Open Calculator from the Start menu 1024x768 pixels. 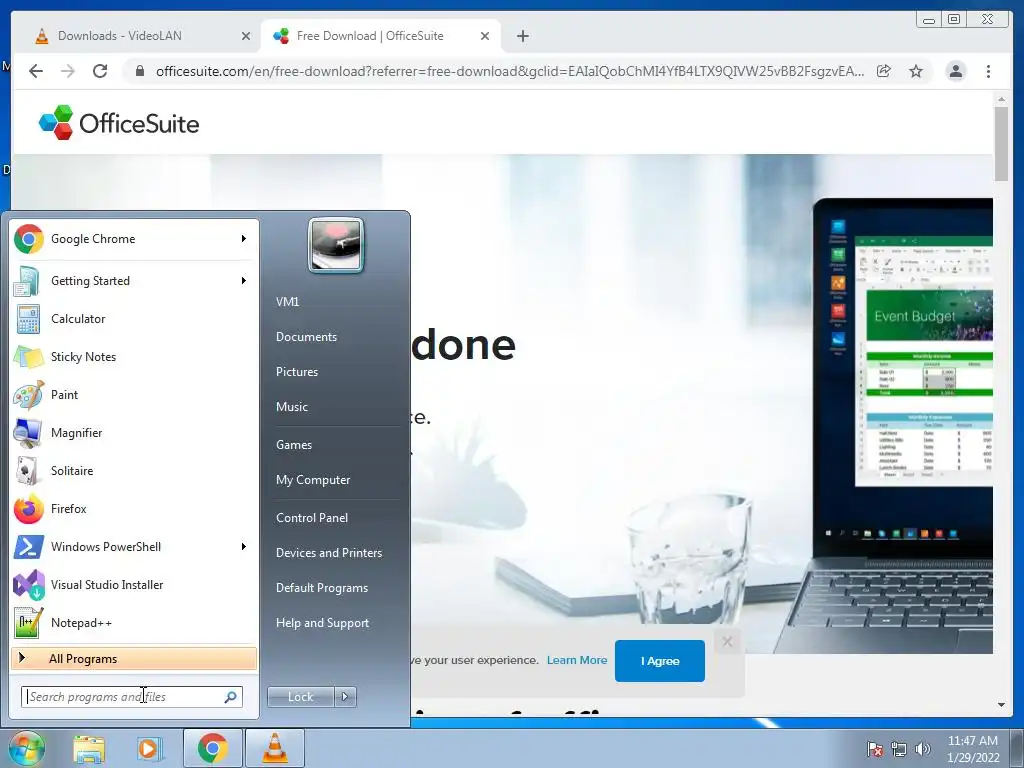[134, 319]
